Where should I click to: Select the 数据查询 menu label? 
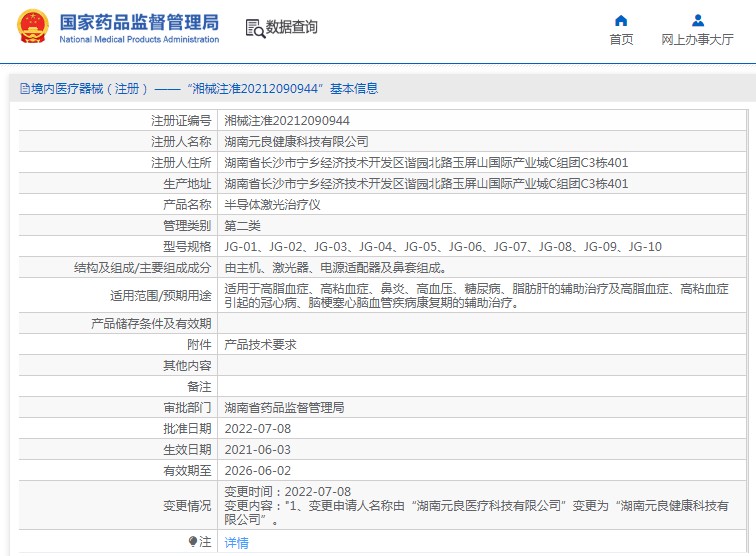click(292, 27)
